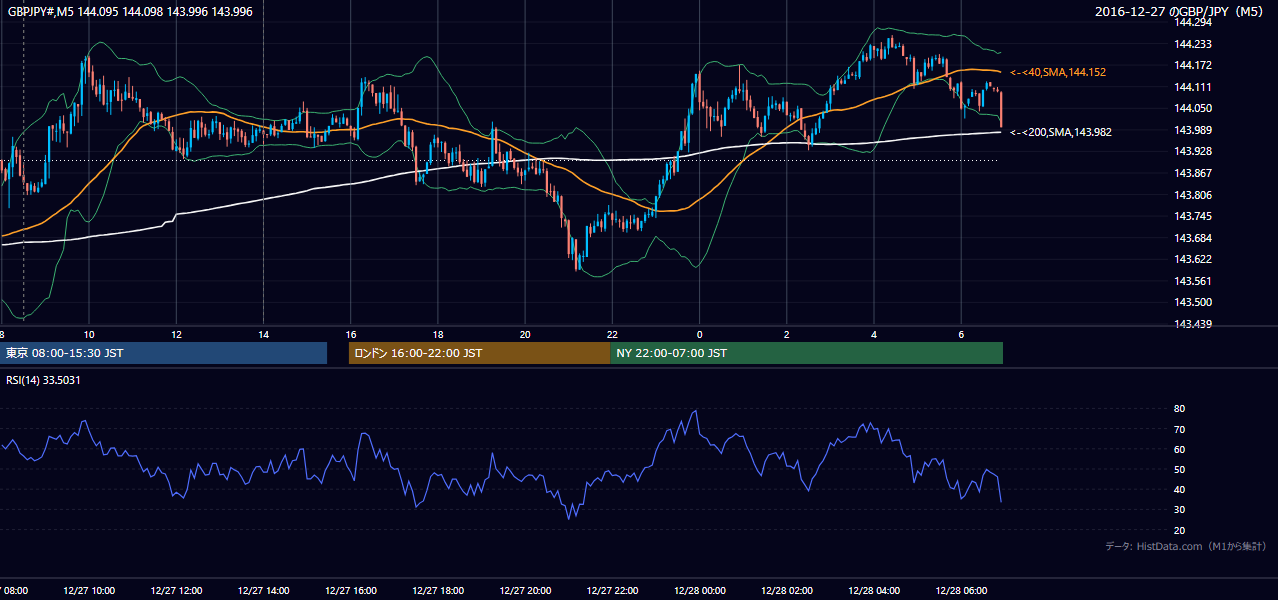Click bottom date label 12/28 00:00

[699, 591]
